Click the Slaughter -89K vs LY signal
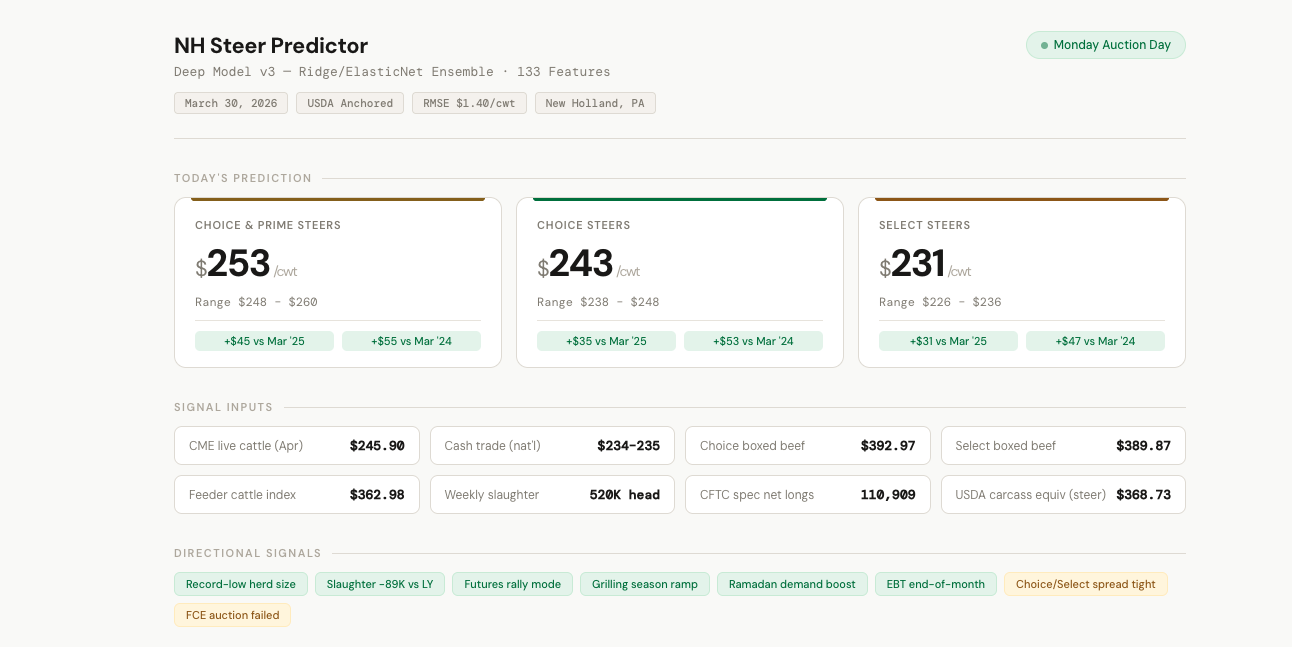 [x=380, y=584]
